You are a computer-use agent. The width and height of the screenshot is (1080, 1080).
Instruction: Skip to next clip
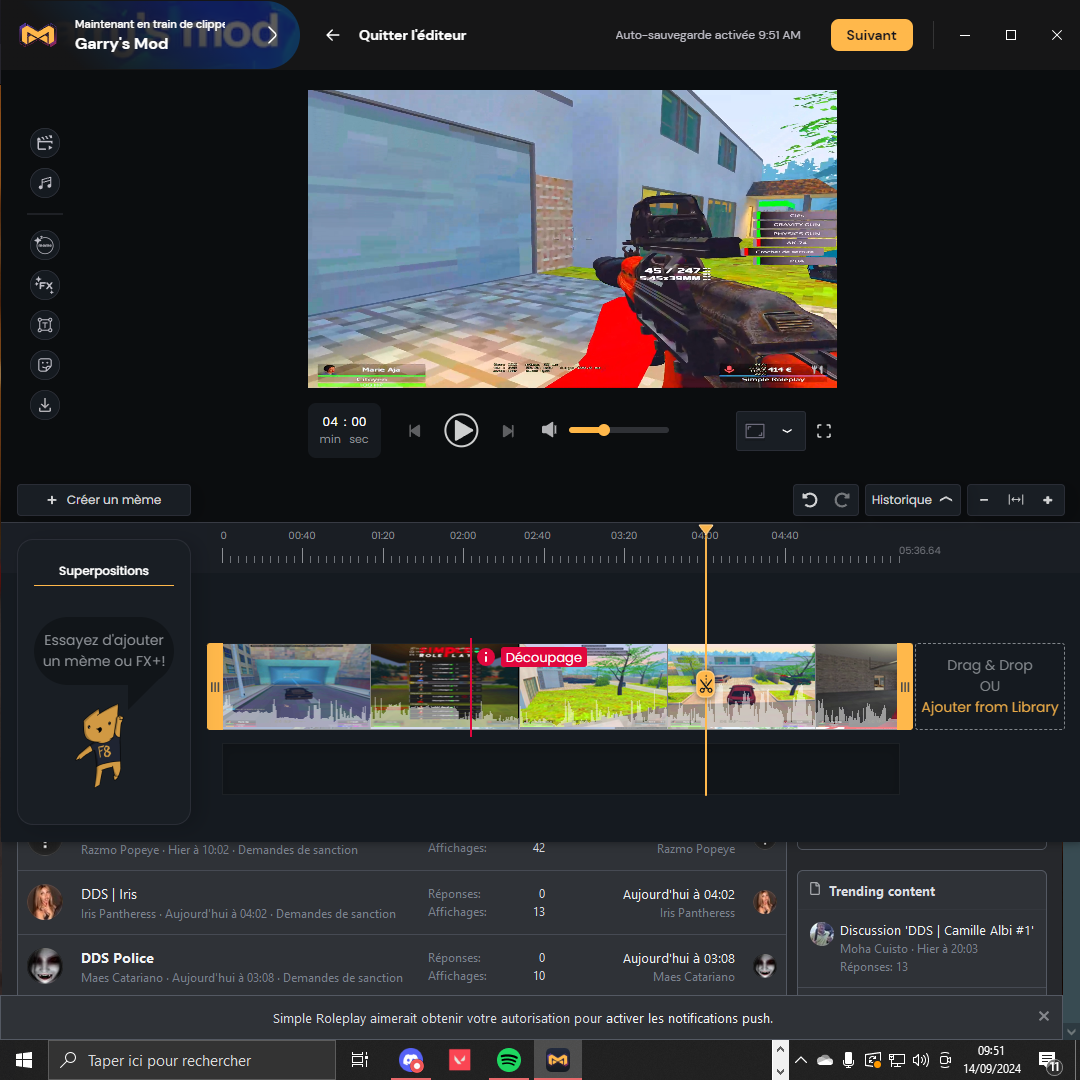click(508, 431)
